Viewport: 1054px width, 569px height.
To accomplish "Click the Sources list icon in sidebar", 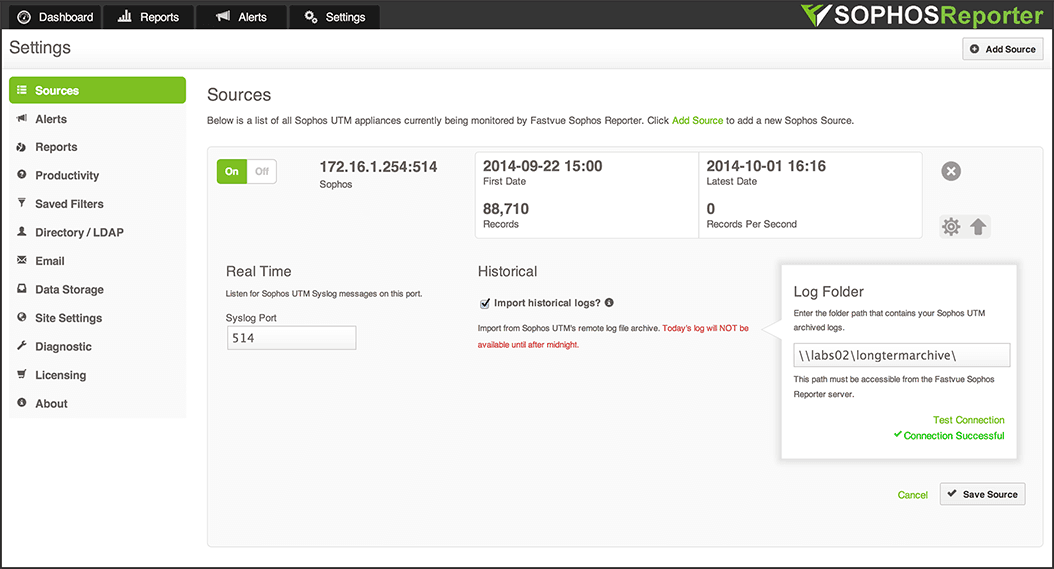I will (22, 89).
